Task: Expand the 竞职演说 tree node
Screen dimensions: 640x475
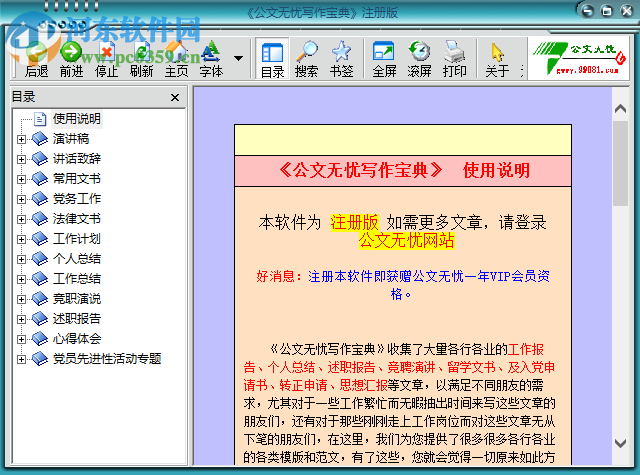Action: (21, 299)
